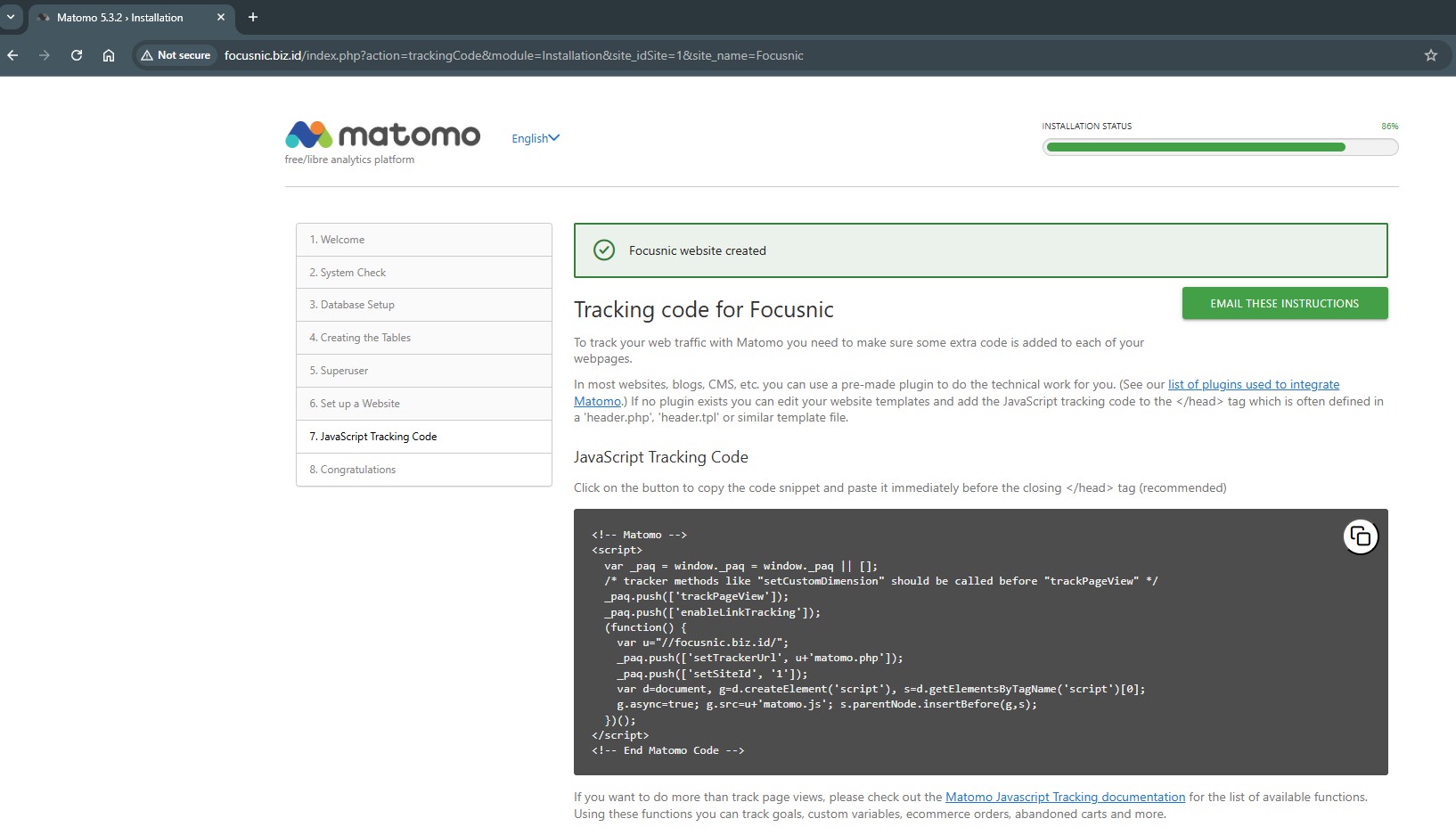The height and width of the screenshot is (835, 1456).
Task: Bookmark this page with star icon
Action: (x=1430, y=55)
